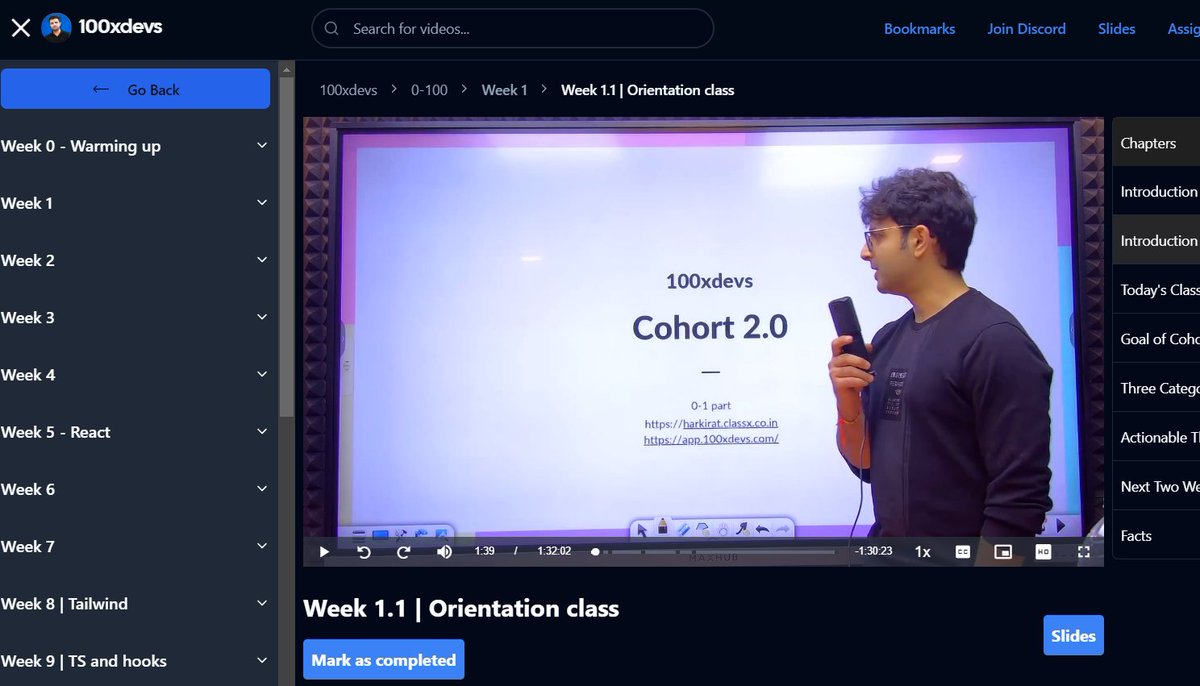
Task: Open the Slides link in top navigation
Action: pyautogui.click(x=1116, y=29)
